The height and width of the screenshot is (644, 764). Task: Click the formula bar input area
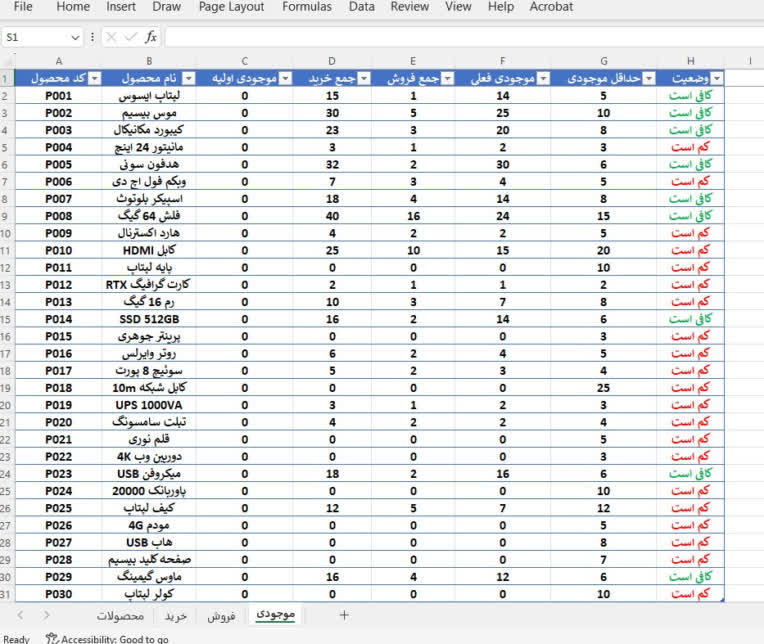(464, 37)
